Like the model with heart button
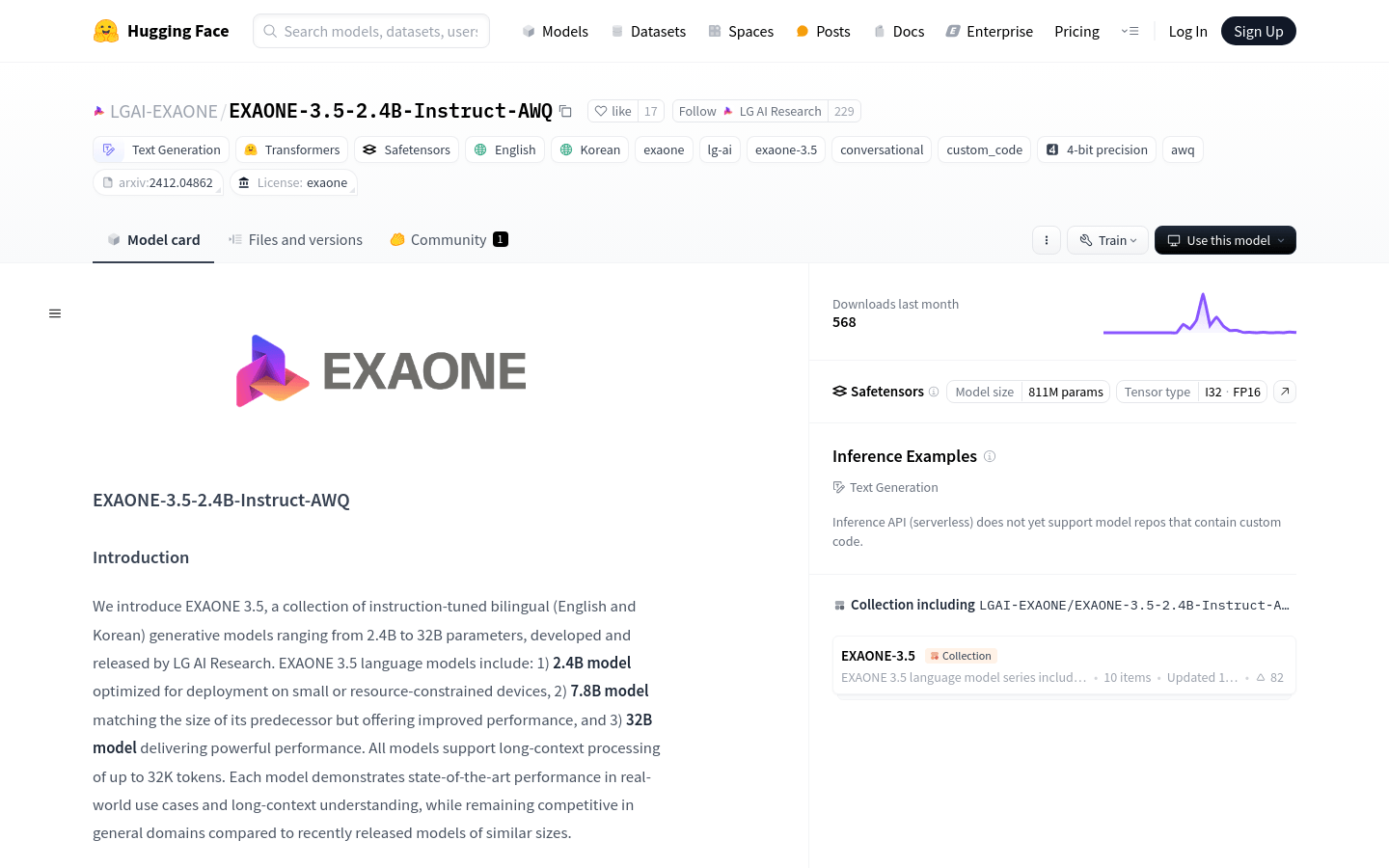The image size is (1389, 868). (x=613, y=111)
